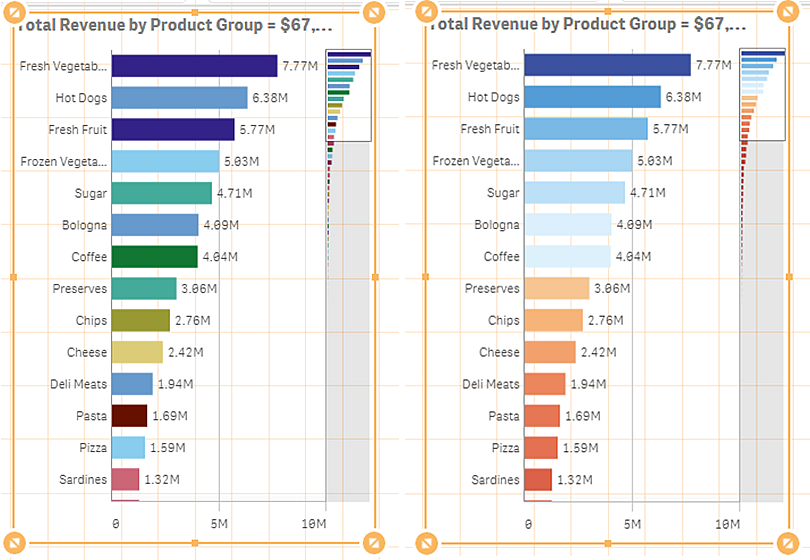Click top-right corner resize handle of left chart
This screenshot has height=560, width=810.
click(x=374, y=12)
